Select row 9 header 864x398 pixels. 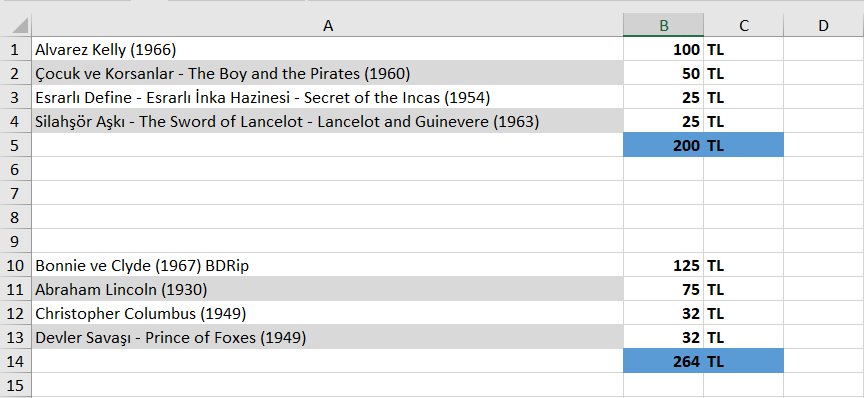click(x=15, y=241)
